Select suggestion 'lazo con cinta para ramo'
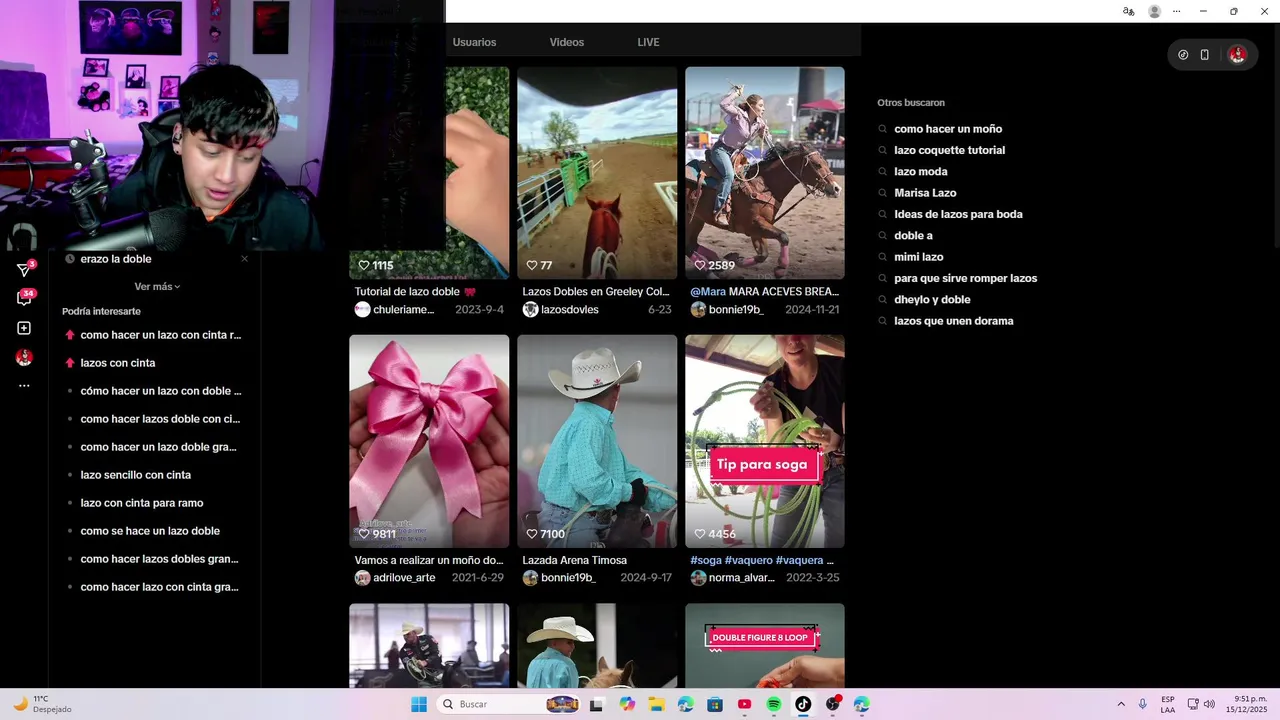This screenshot has width=1280, height=720. click(142, 503)
